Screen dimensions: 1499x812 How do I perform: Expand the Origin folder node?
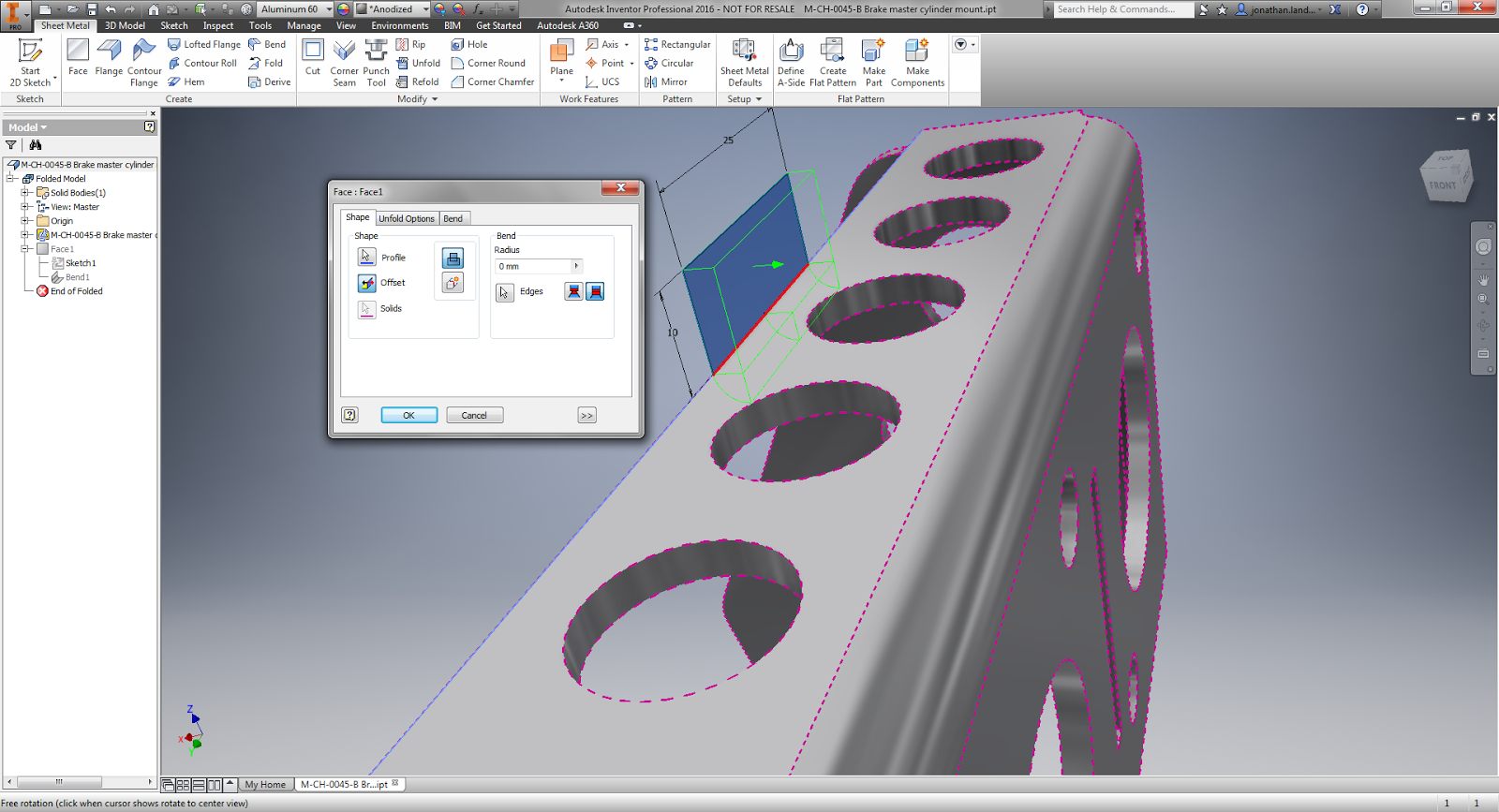[x=26, y=221]
